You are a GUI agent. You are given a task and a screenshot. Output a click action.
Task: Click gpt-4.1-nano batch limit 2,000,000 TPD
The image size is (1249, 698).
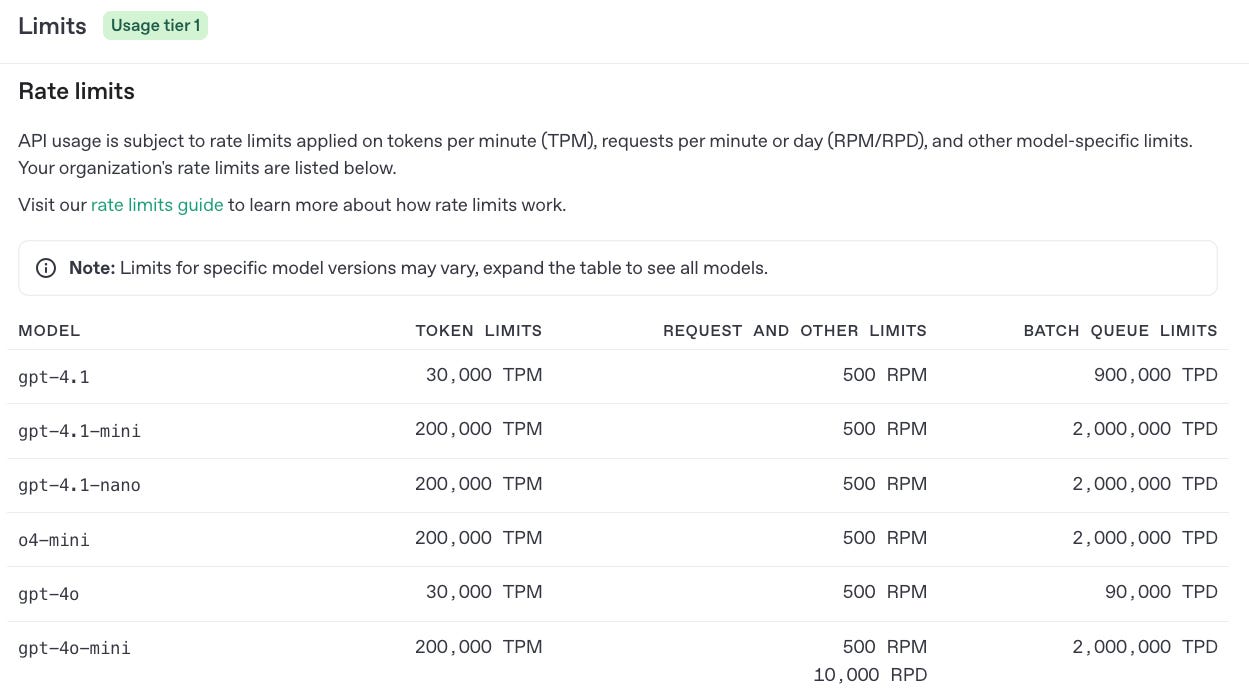1145,484
